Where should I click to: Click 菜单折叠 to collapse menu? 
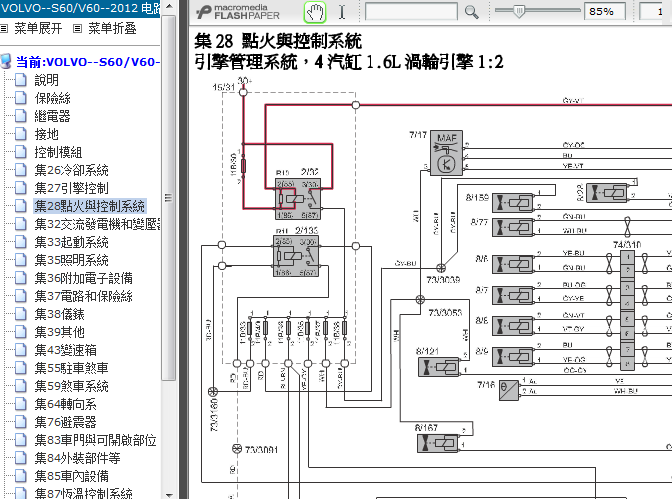click(x=112, y=29)
